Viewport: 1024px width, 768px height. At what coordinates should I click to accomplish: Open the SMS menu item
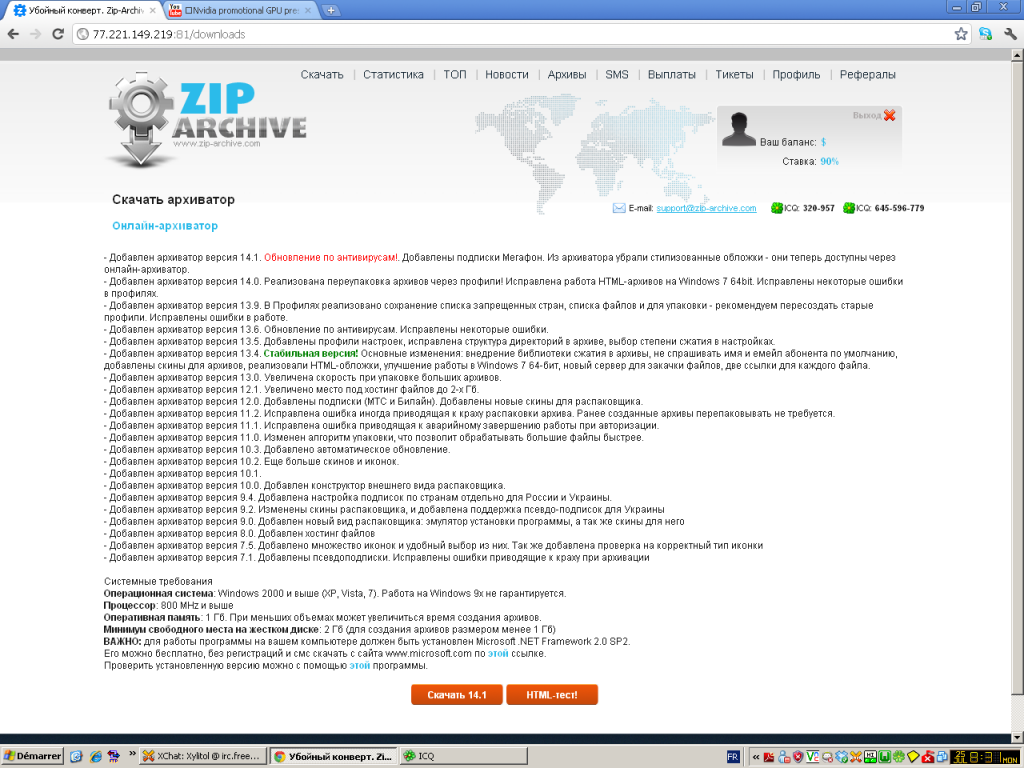click(x=616, y=74)
